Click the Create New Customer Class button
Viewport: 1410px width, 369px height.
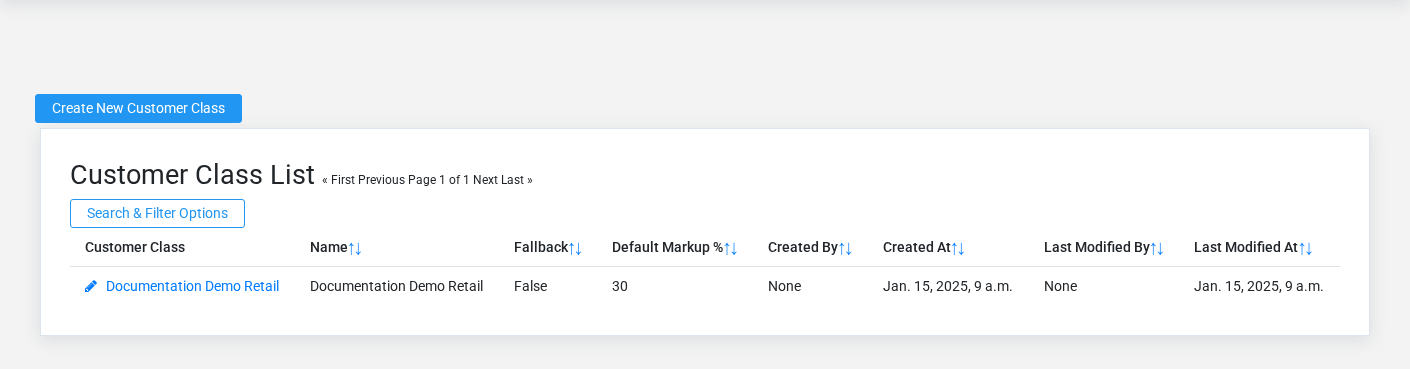point(138,108)
